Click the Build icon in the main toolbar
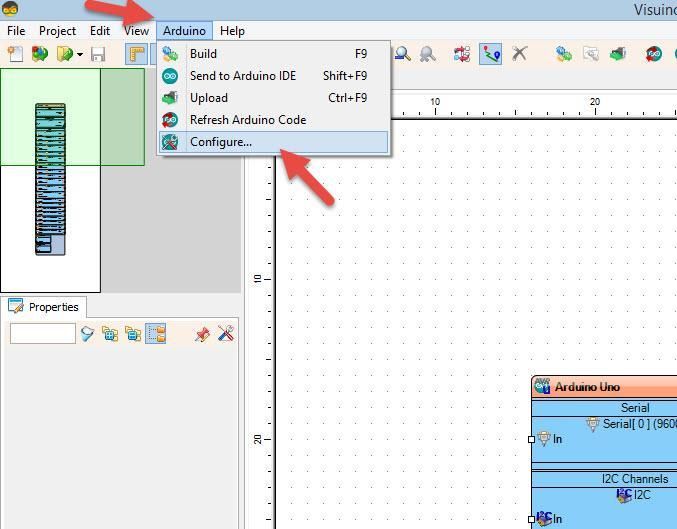 (563, 54)
